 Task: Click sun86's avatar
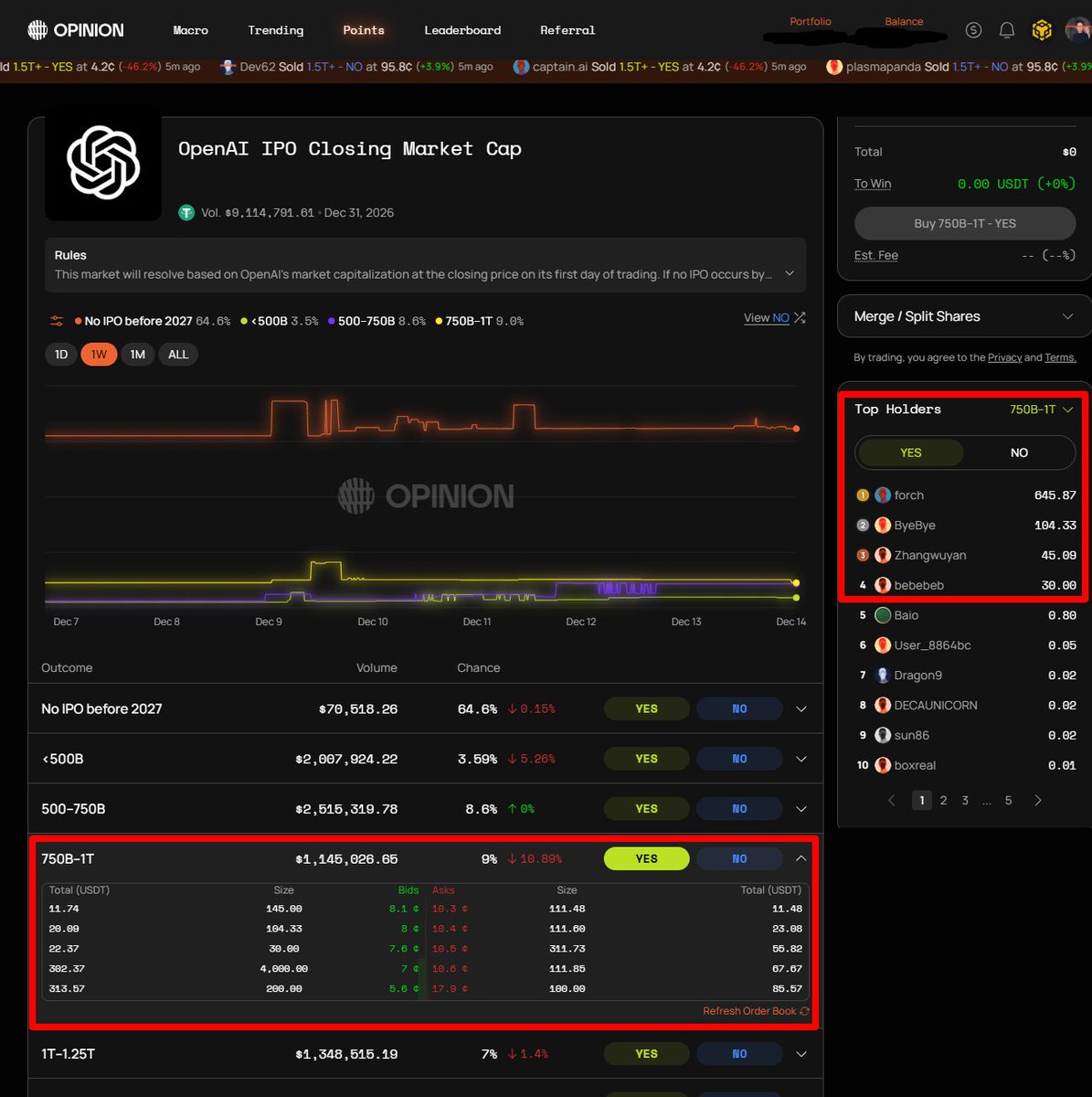point(883,735)
